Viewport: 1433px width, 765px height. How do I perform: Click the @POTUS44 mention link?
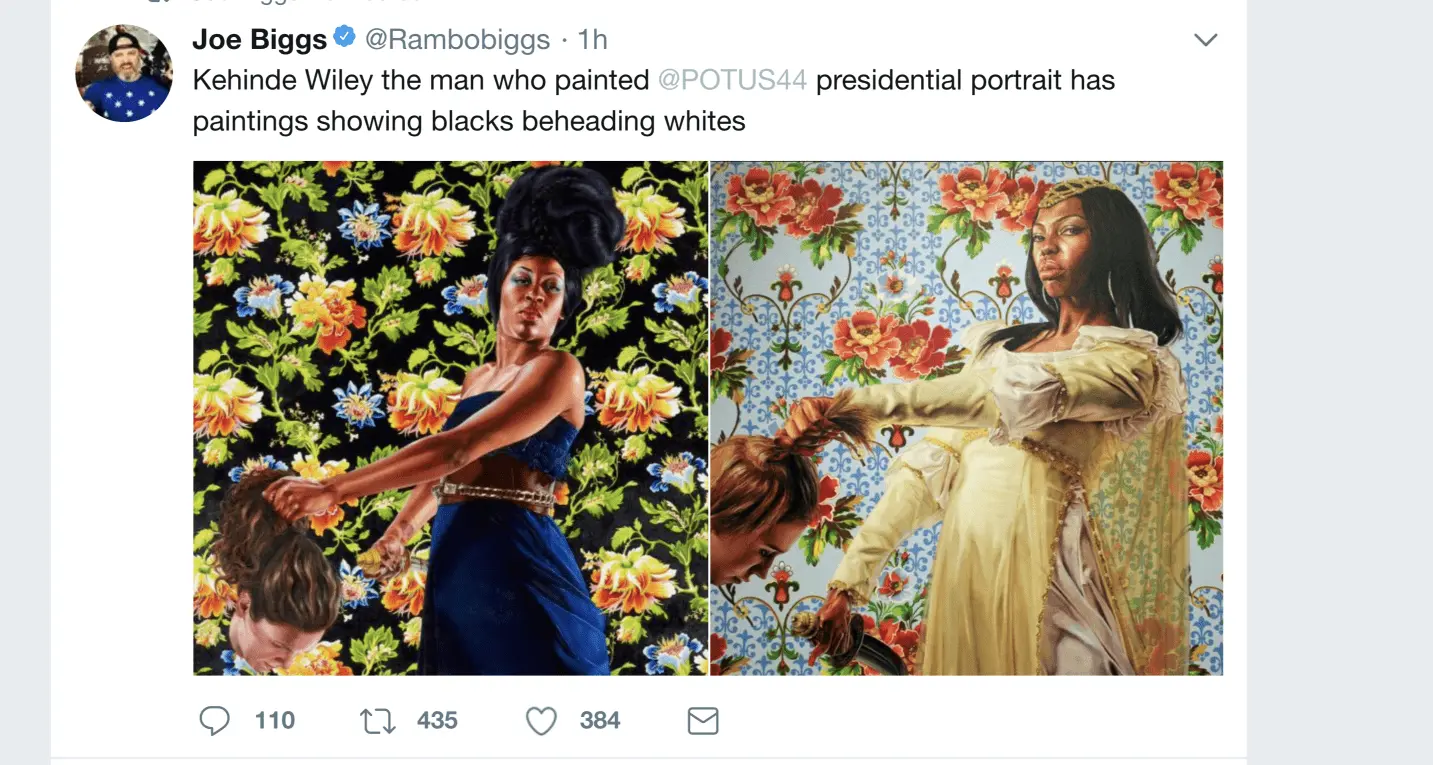tap(732, 80)
